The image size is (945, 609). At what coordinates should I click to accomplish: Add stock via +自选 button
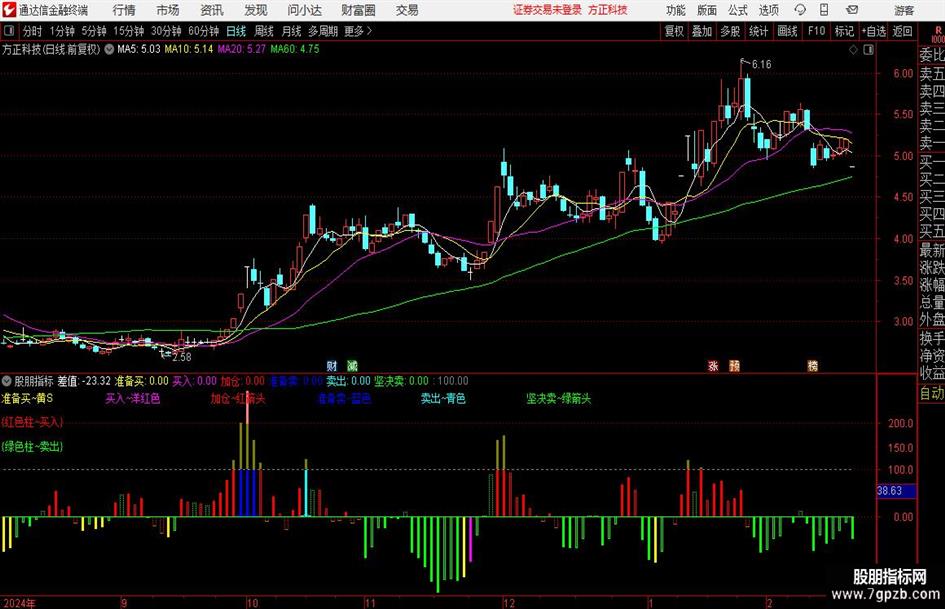coord(873,31)
